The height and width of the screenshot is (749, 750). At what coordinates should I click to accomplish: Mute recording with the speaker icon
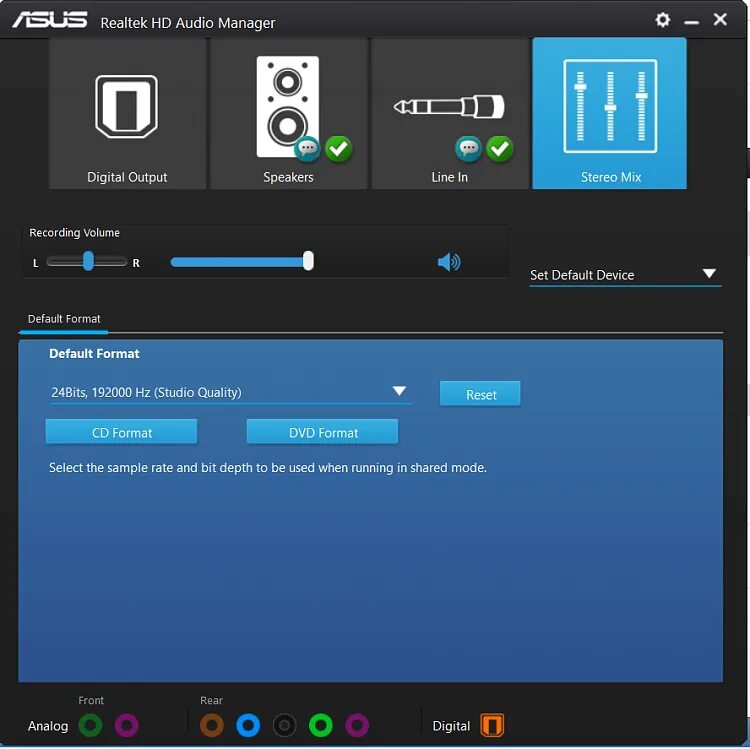click(x=449, y=262)
